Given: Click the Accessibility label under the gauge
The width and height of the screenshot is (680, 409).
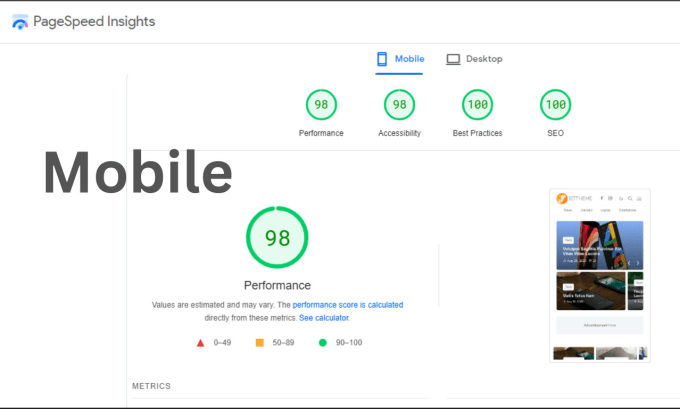Looking at the screenshot, I should [x=399, y=133].
